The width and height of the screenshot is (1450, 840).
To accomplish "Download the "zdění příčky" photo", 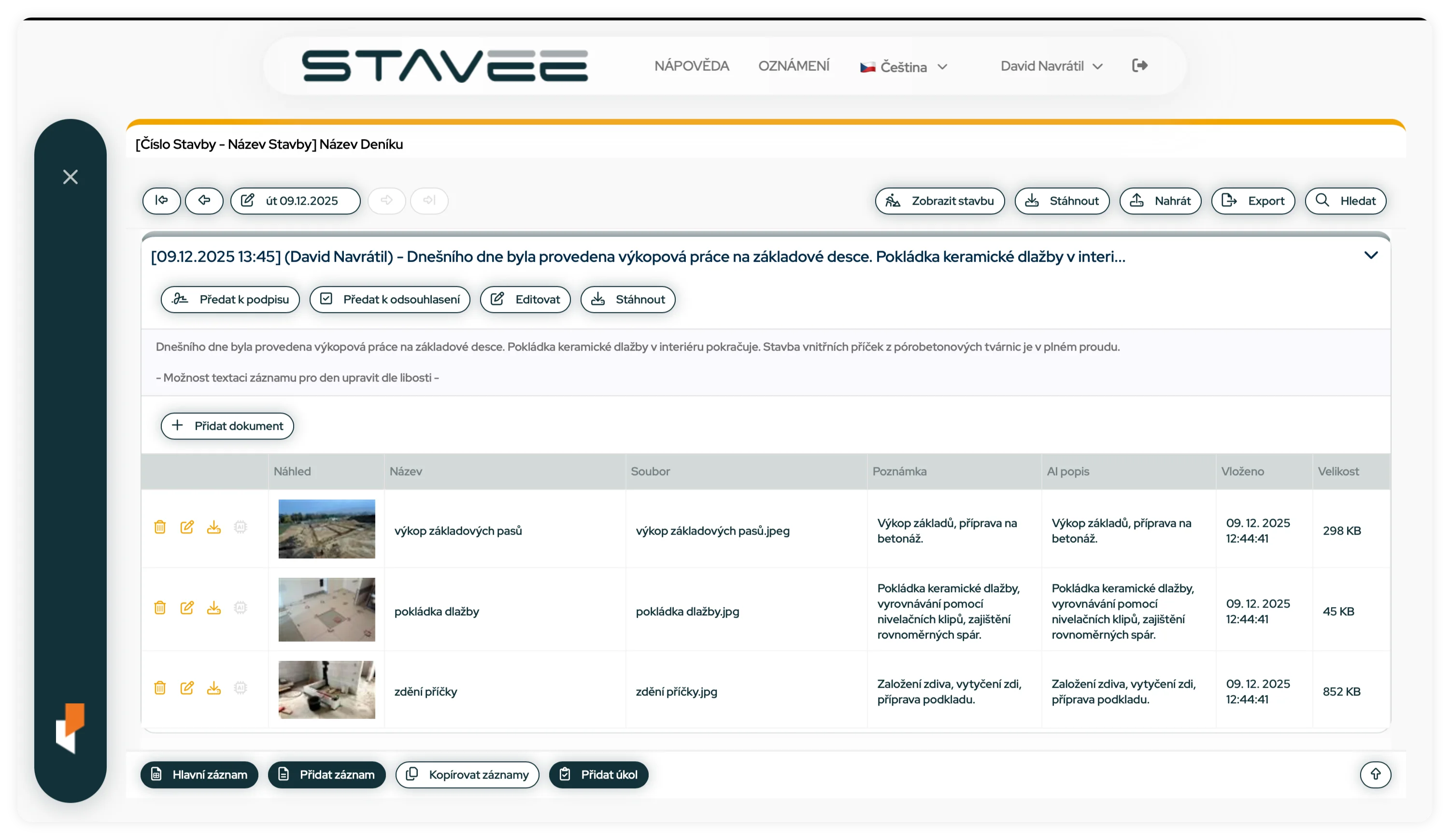I will (x=214, y=689).
